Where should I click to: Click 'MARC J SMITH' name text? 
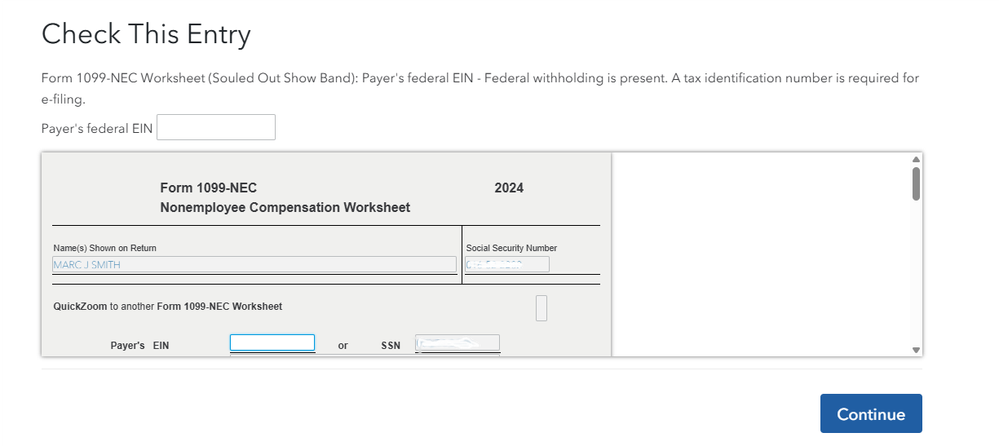pos(87,264)
